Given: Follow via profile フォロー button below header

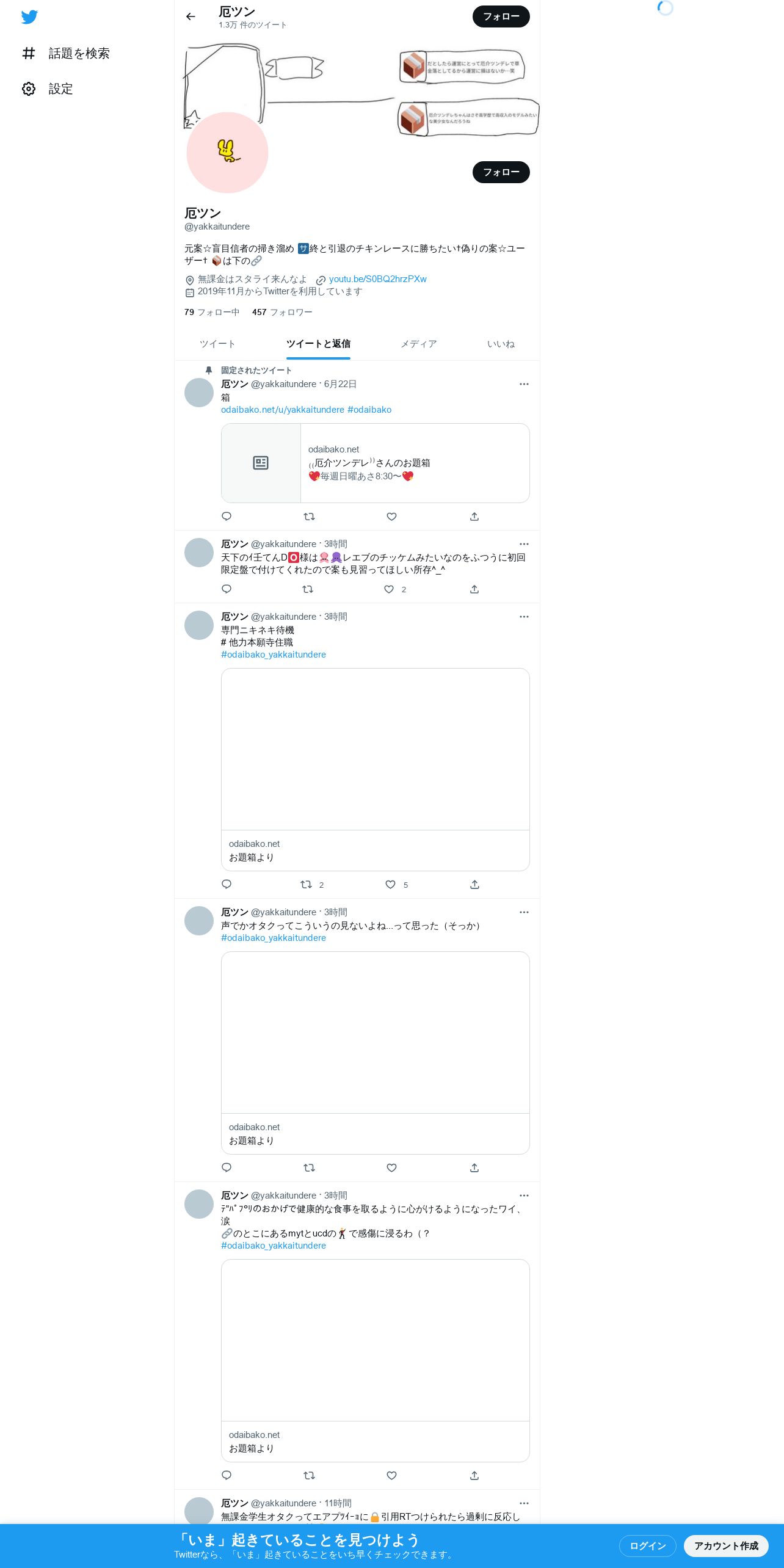Looking at the screenshot, I should pos(501,172).
